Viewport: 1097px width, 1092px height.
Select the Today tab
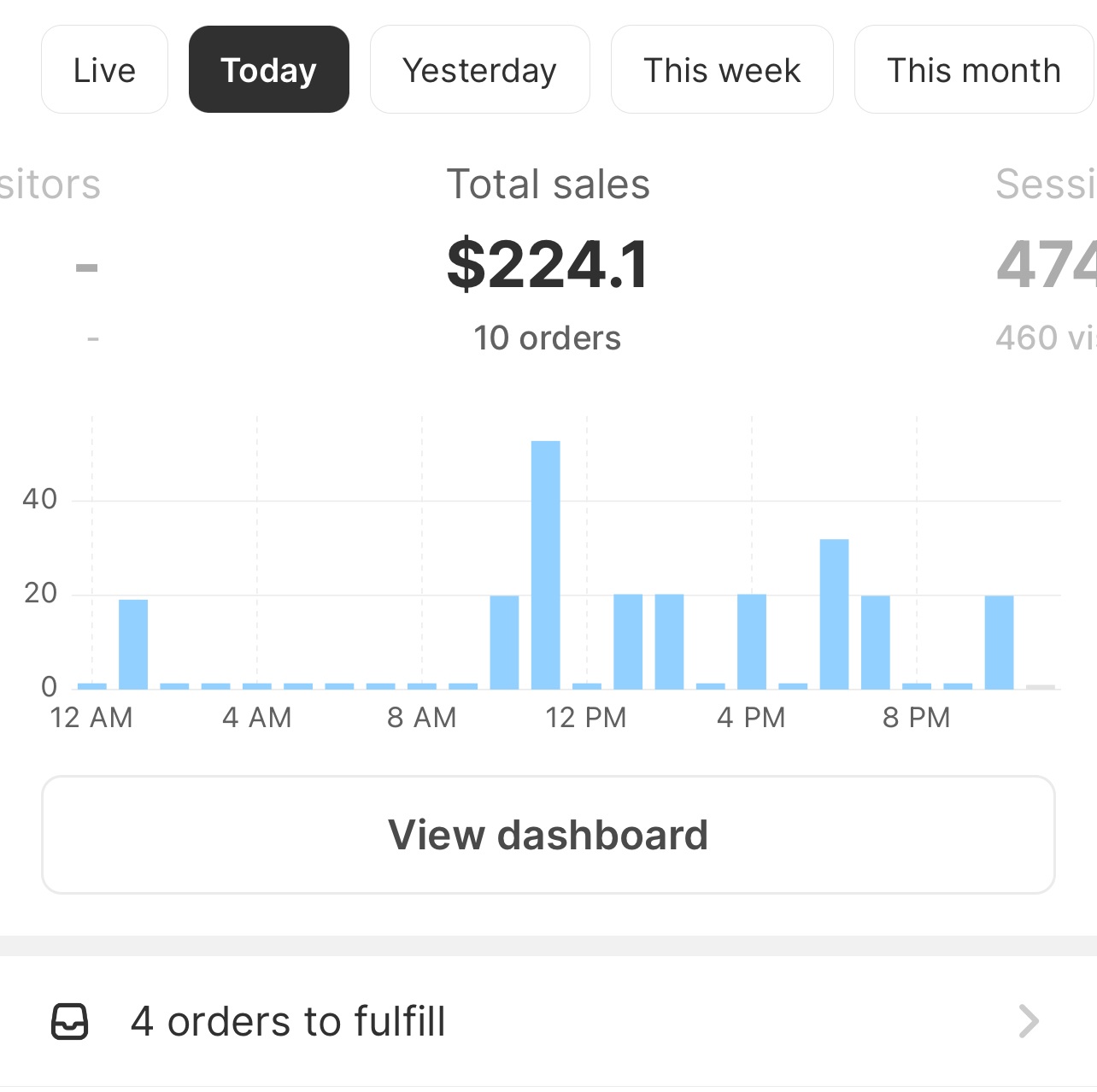point(269,69)
